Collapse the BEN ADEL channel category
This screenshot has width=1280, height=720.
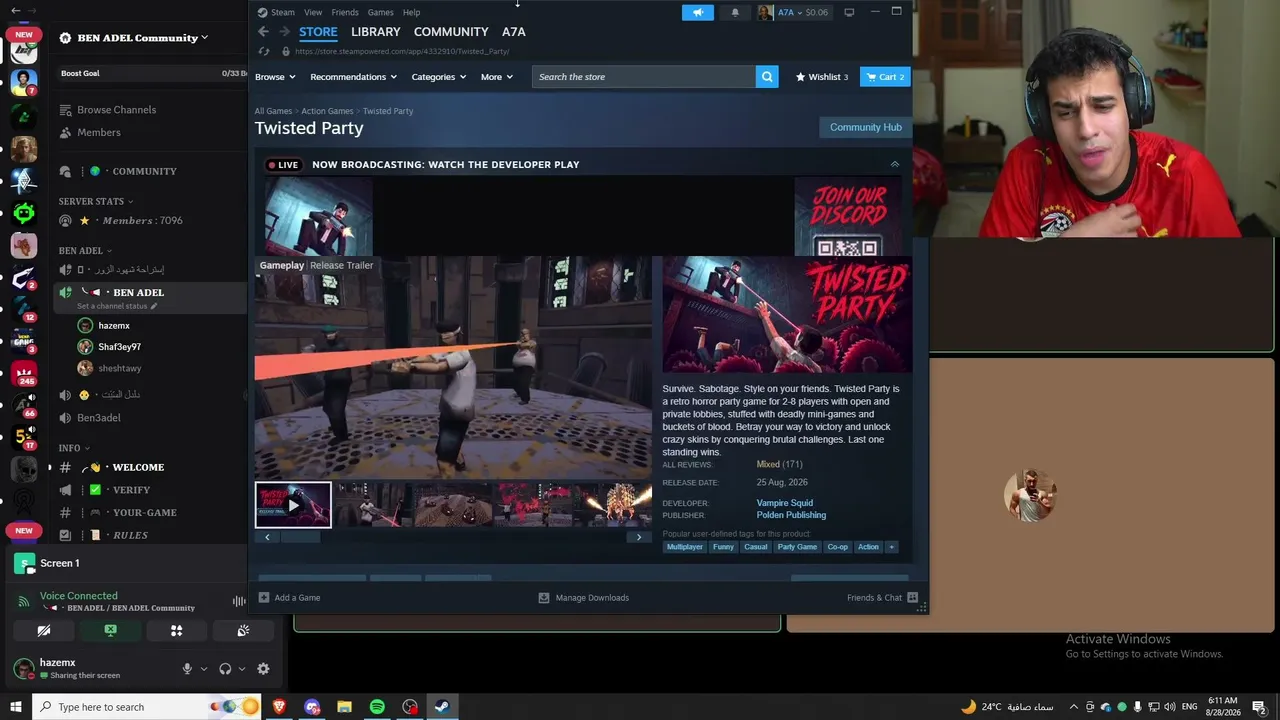point(85,251)
